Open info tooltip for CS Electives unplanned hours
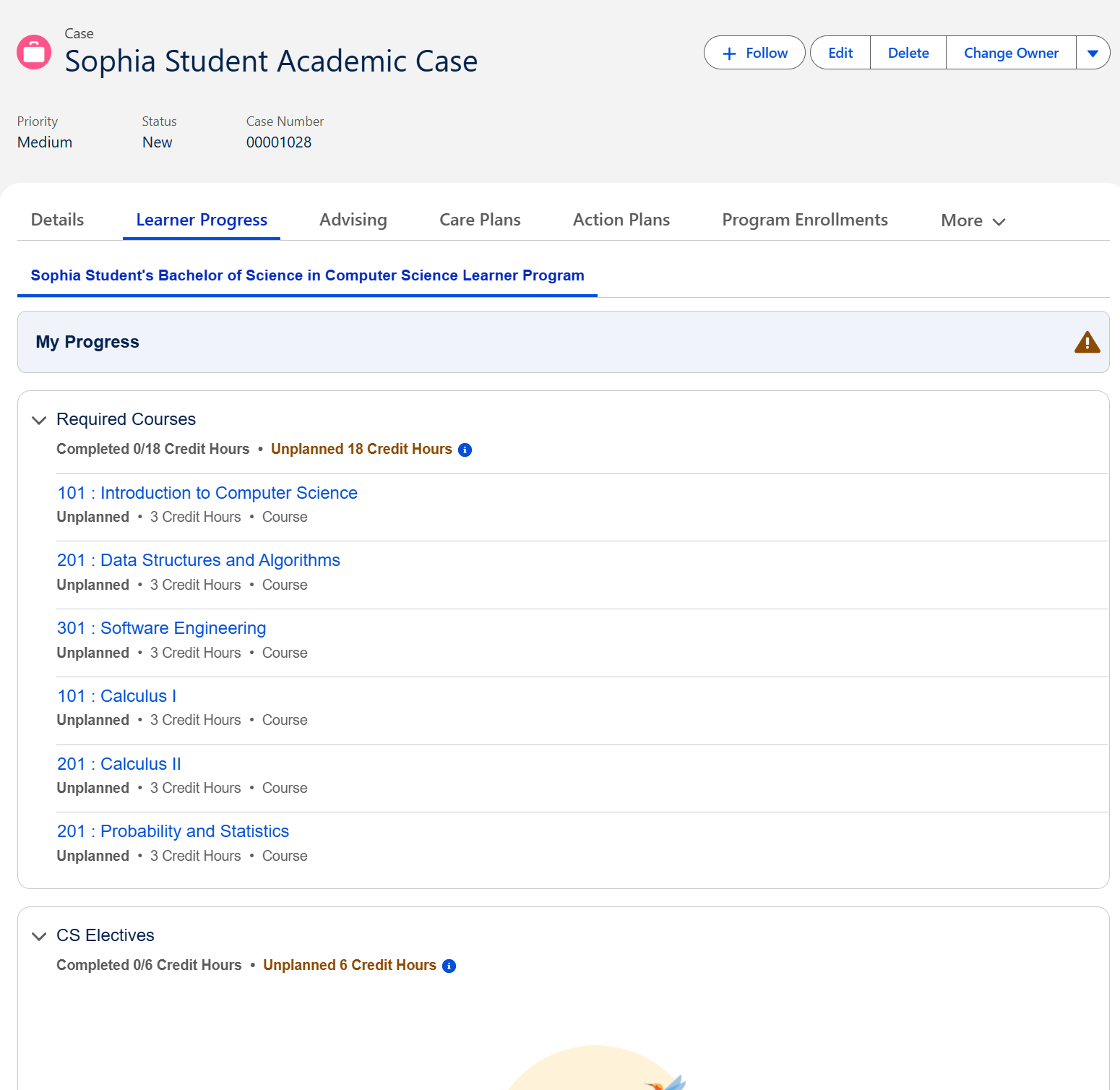 449,965
